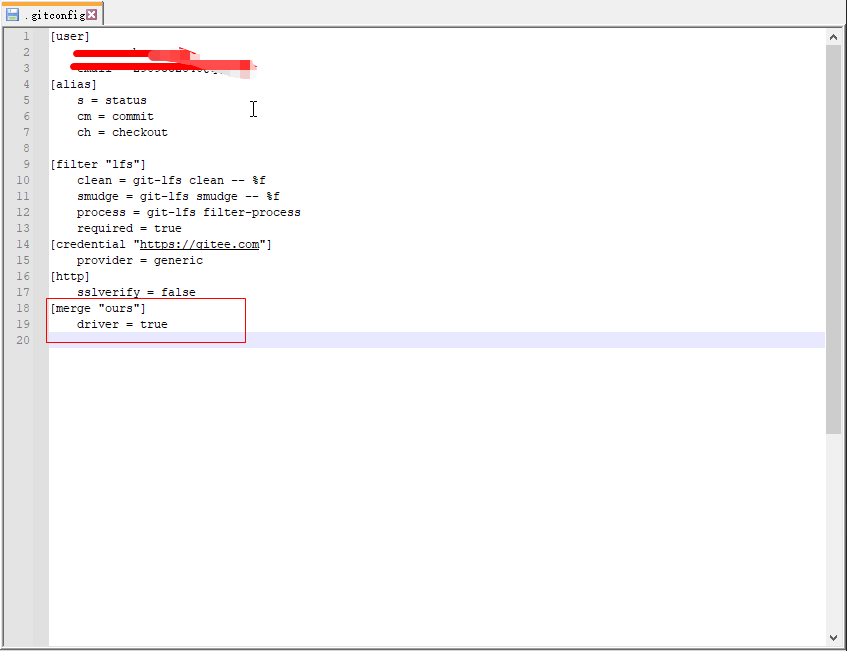Click the [merge "ours"] section header
Screen dimensions: 847x651
98,308
